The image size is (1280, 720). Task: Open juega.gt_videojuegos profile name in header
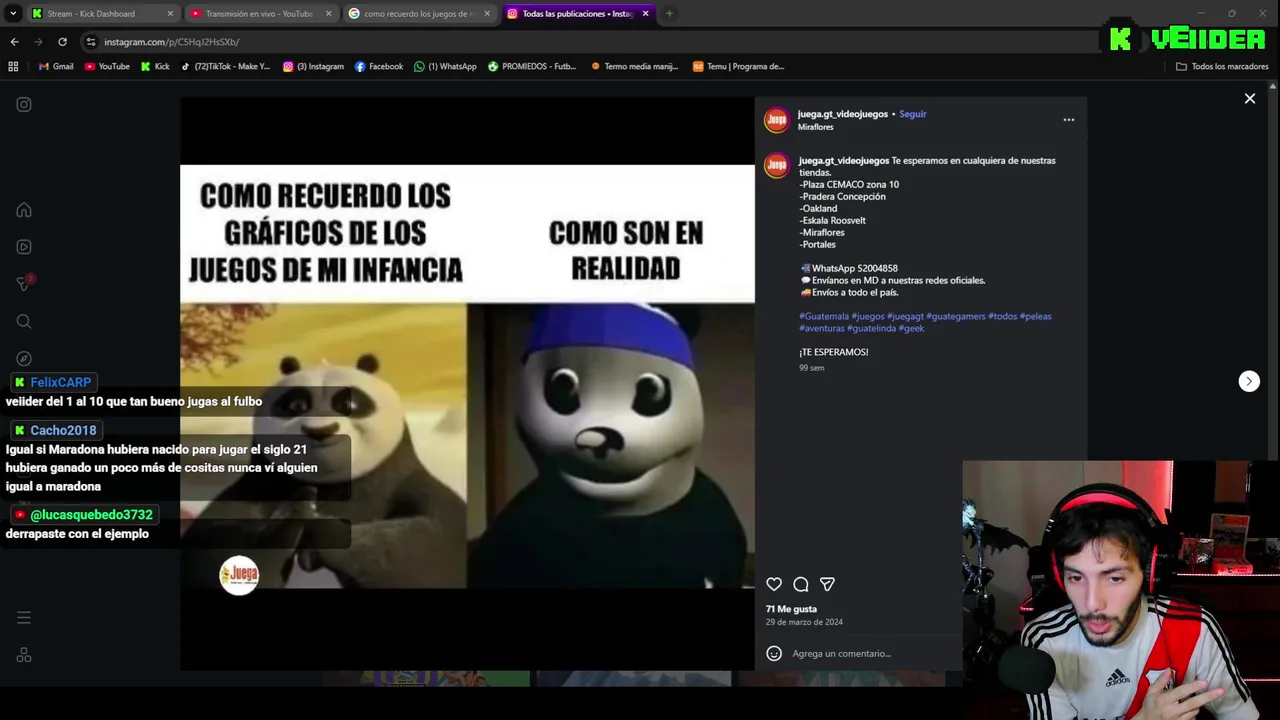(843, 114)
